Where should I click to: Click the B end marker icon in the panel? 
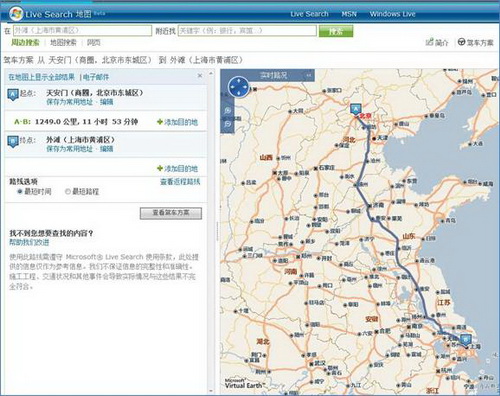point(13,141)
